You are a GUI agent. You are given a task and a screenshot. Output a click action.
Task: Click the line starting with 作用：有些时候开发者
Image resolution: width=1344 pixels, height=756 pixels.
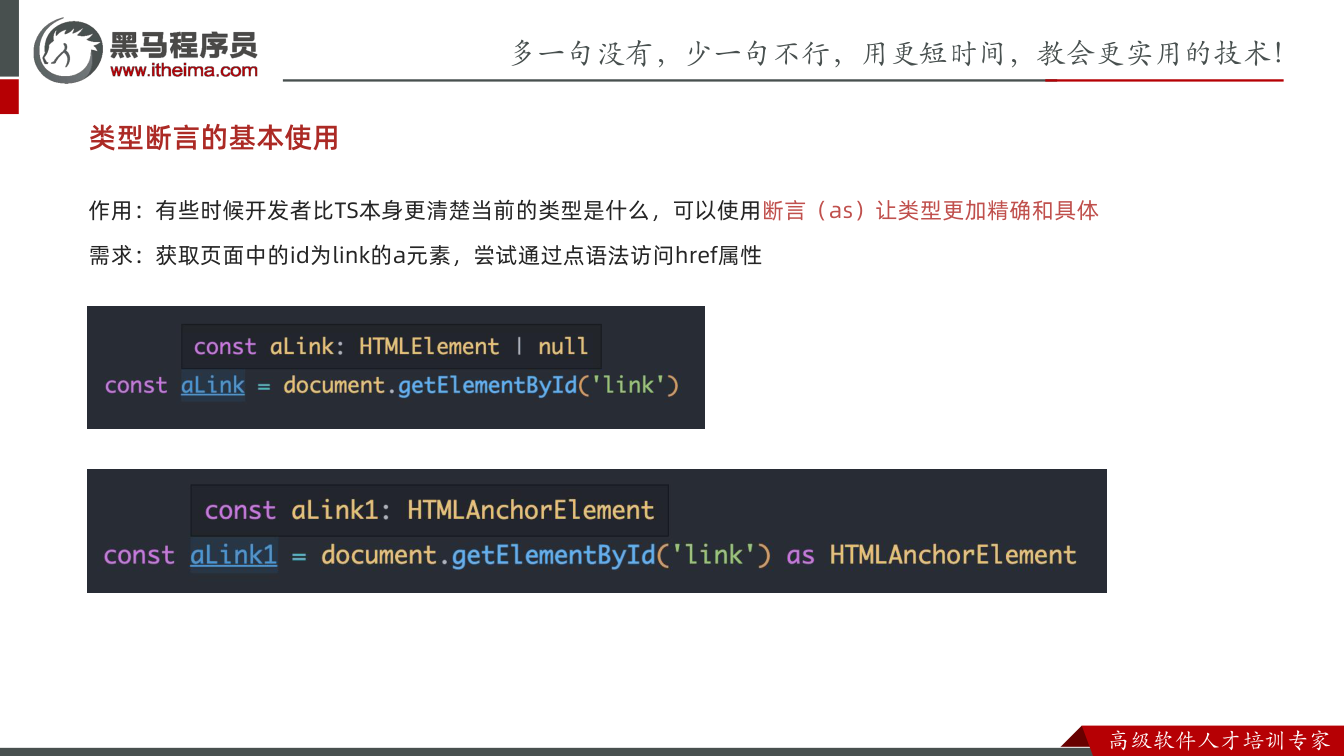click(x=594, y=211)
